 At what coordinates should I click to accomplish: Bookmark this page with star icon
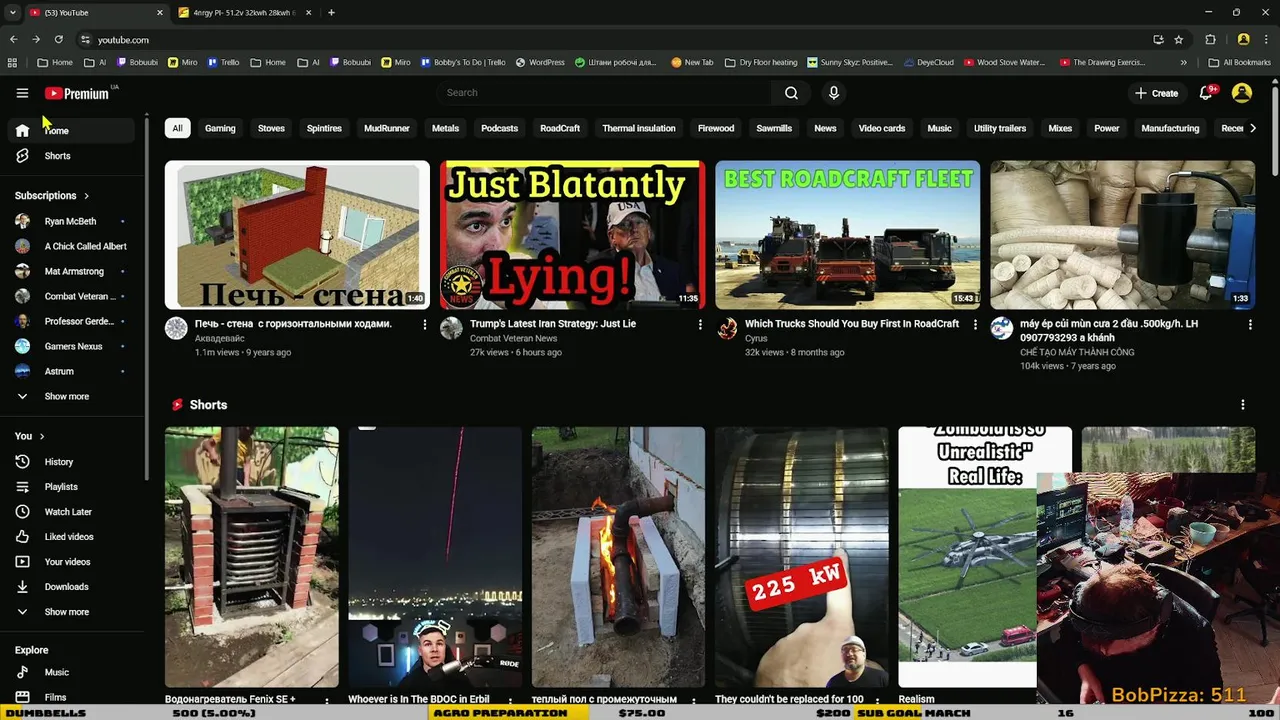pos(1179,40)
